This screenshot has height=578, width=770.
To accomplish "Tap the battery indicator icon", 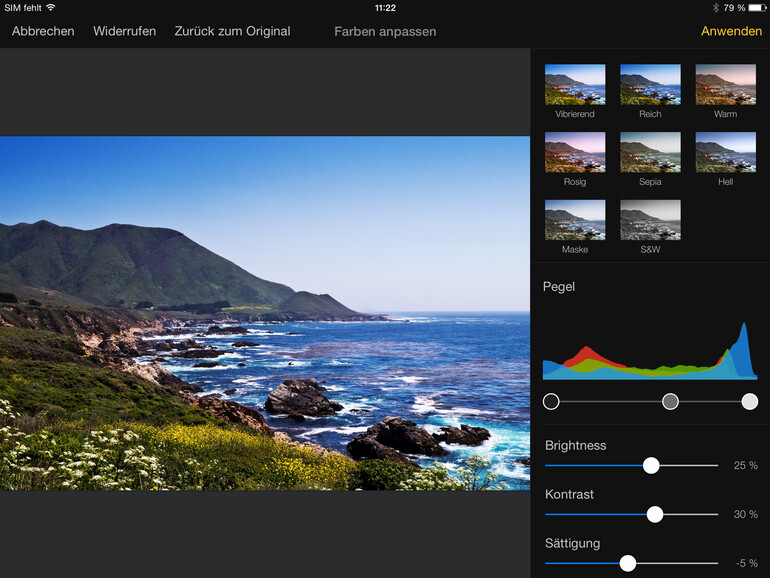I will click(x=757, y=7).
